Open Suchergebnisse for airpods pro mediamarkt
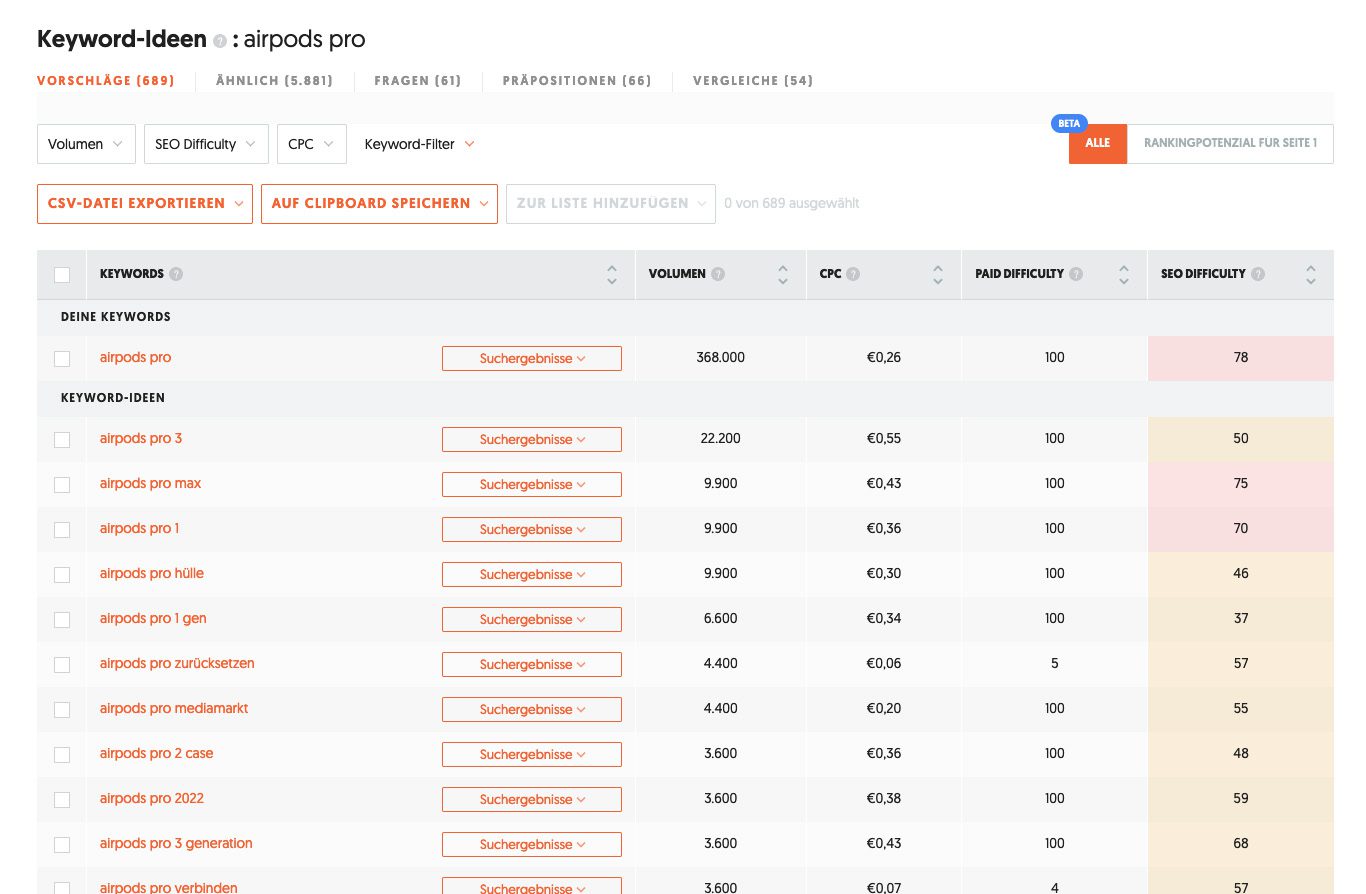This screenshot has width=1366, height=894. point(531,709)
